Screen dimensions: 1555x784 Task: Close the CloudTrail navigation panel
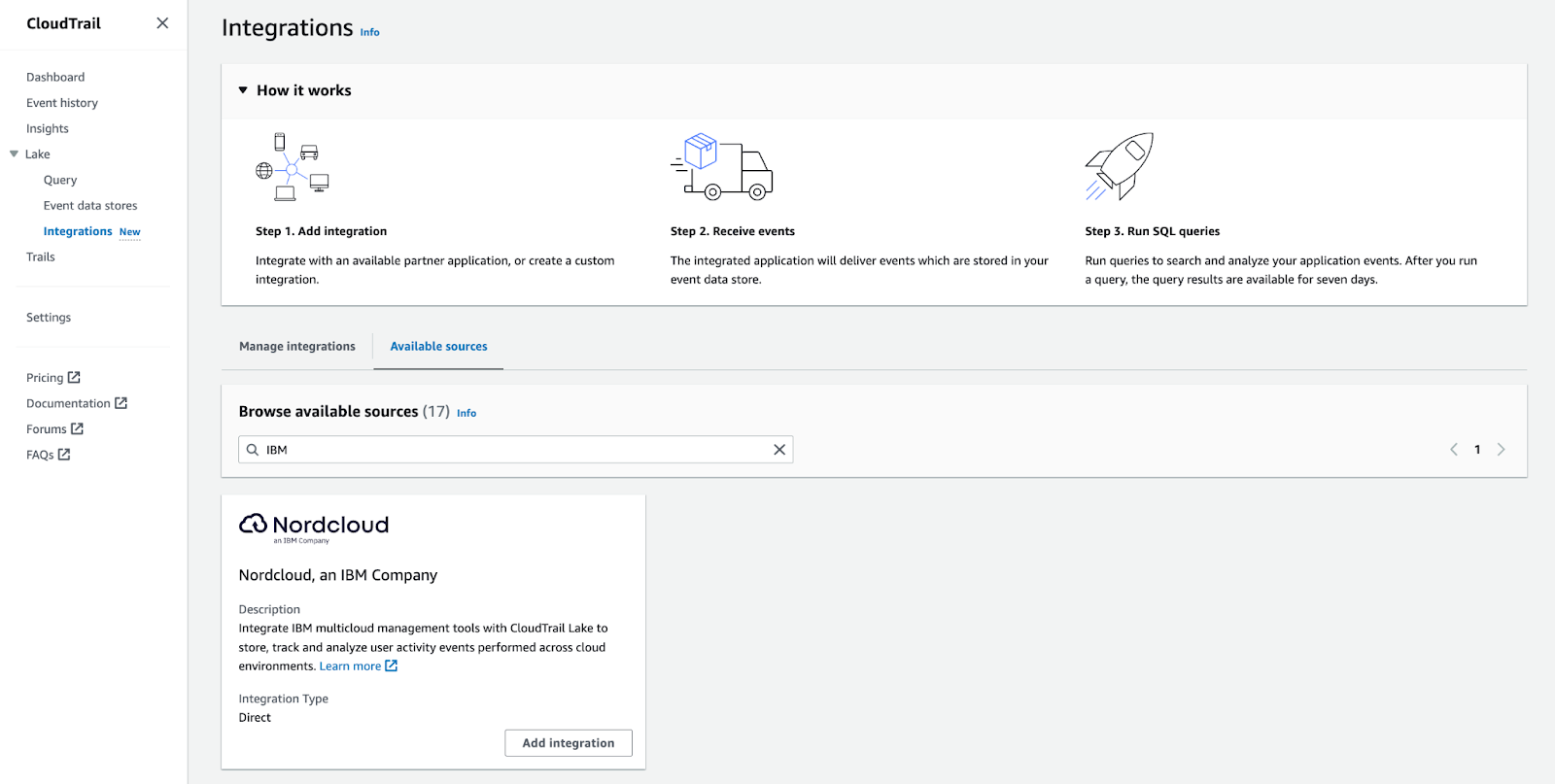point(162,23)
